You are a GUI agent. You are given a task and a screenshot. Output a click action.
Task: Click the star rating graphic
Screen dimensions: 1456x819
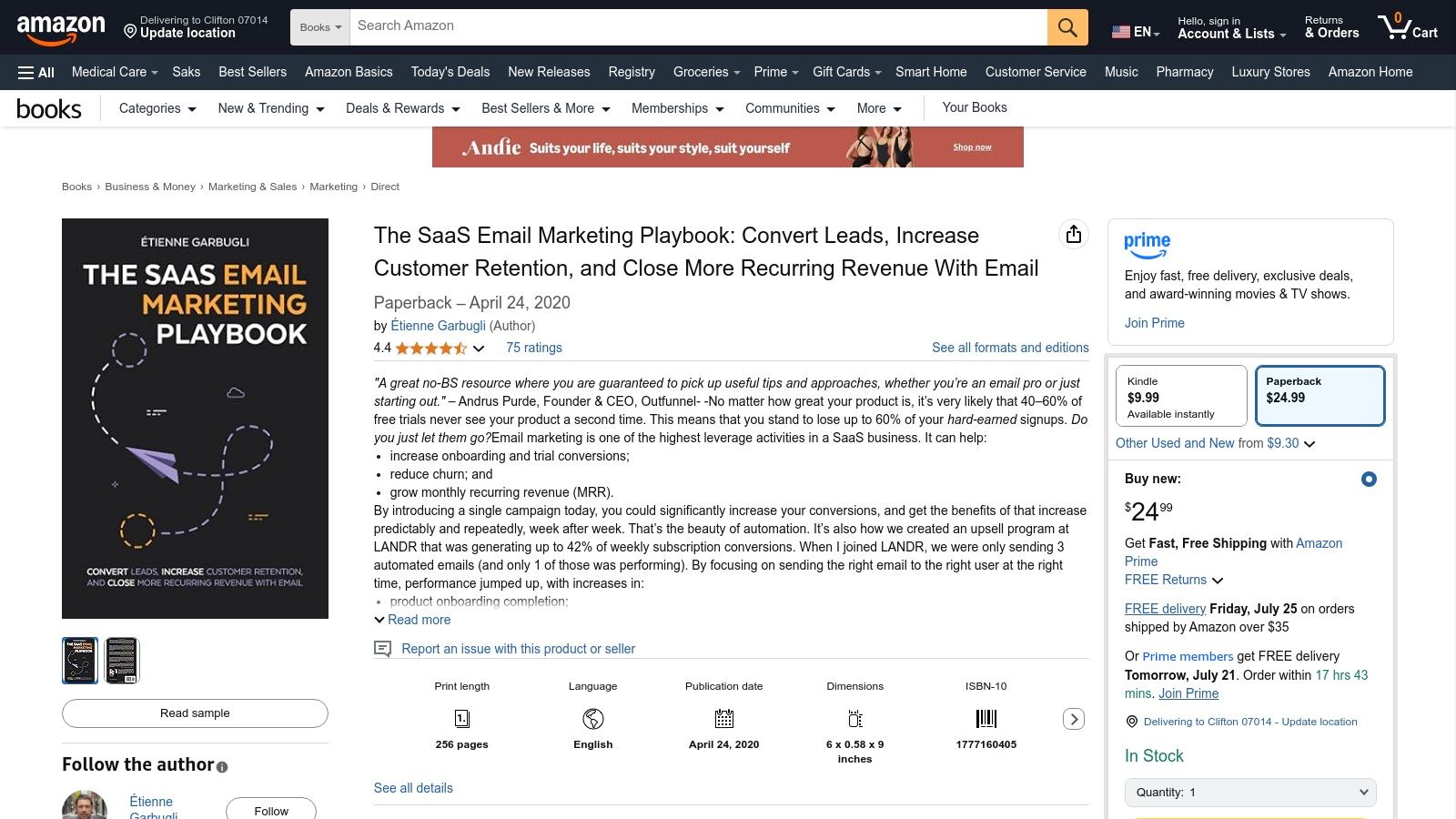click(431, 348)
